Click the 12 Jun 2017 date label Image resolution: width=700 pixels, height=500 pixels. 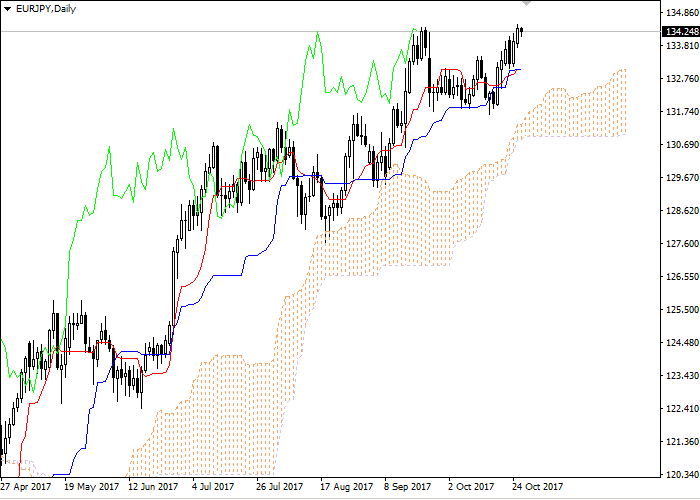(x=153, y=487)
